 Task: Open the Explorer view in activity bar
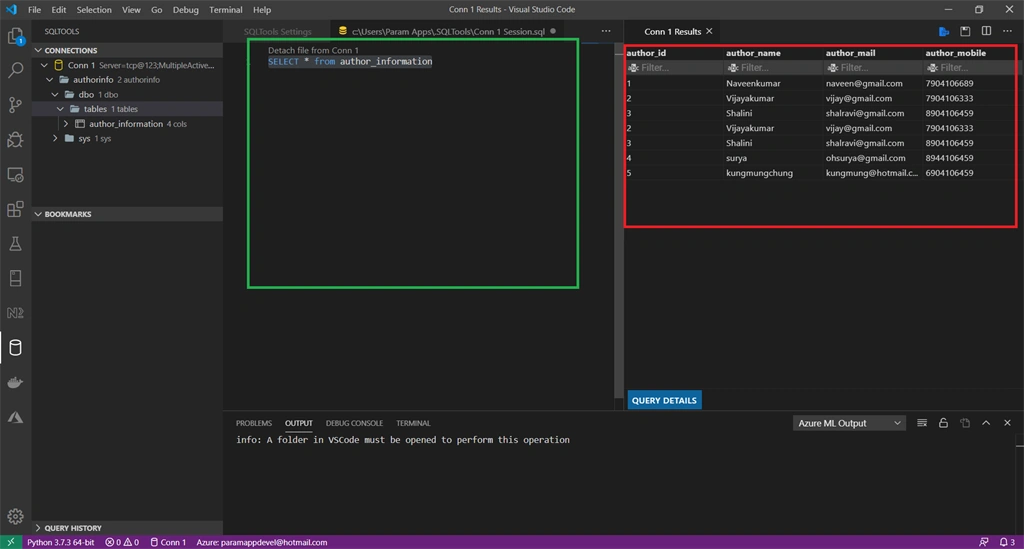(x=15, y=36)
